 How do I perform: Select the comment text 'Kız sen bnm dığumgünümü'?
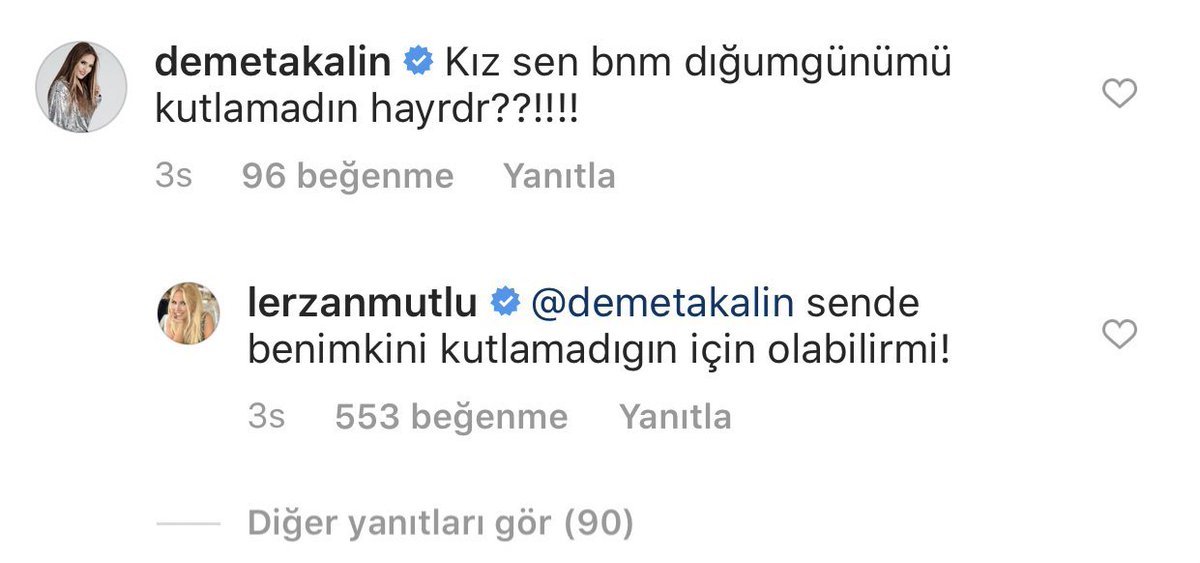(x=696, y=64)
